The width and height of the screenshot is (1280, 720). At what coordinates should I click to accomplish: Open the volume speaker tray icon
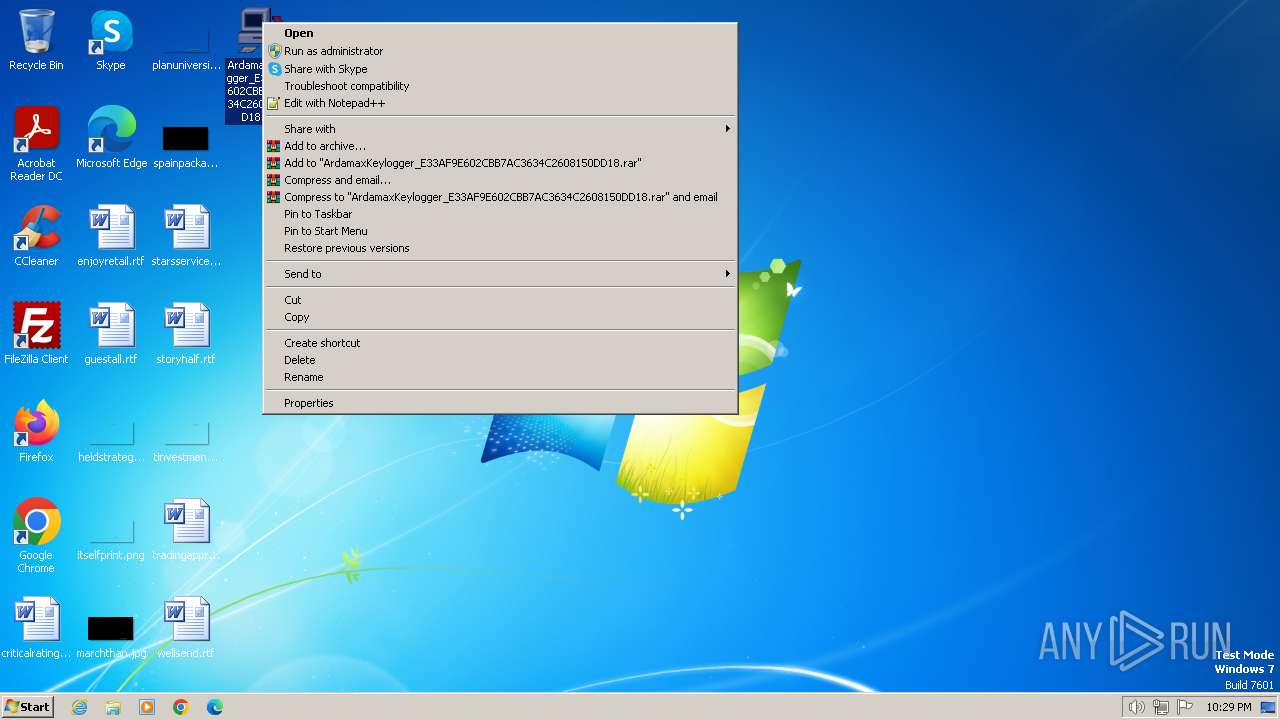click(x=1136, y=707)
